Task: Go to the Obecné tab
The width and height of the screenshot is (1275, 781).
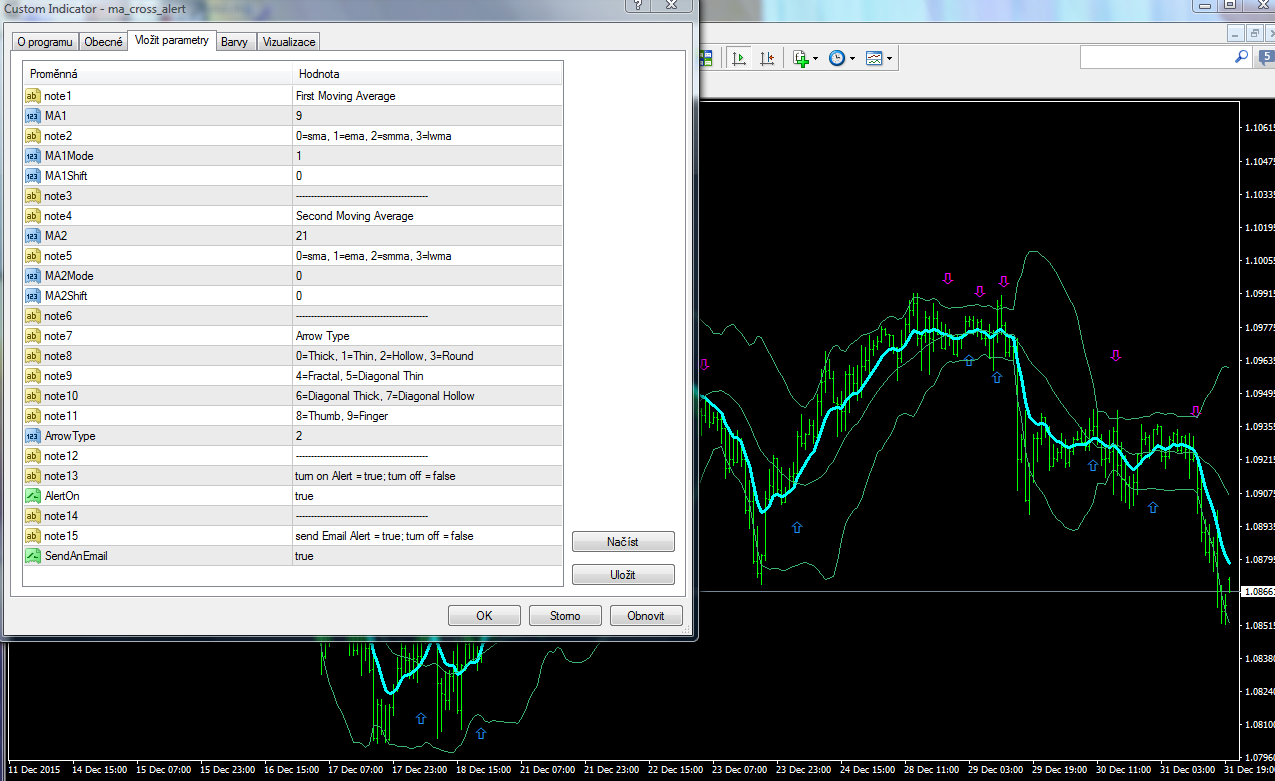Action: coord(103,42)
